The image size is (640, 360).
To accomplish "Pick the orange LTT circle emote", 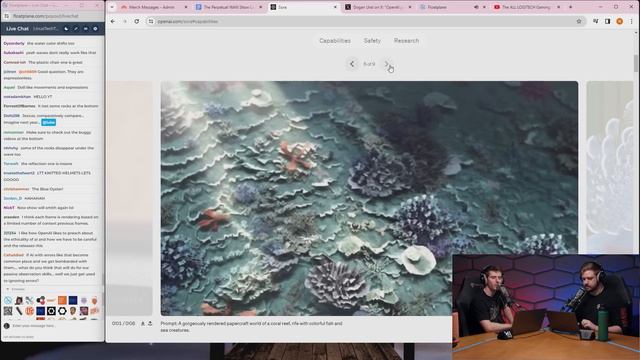I will coord(30,311).
